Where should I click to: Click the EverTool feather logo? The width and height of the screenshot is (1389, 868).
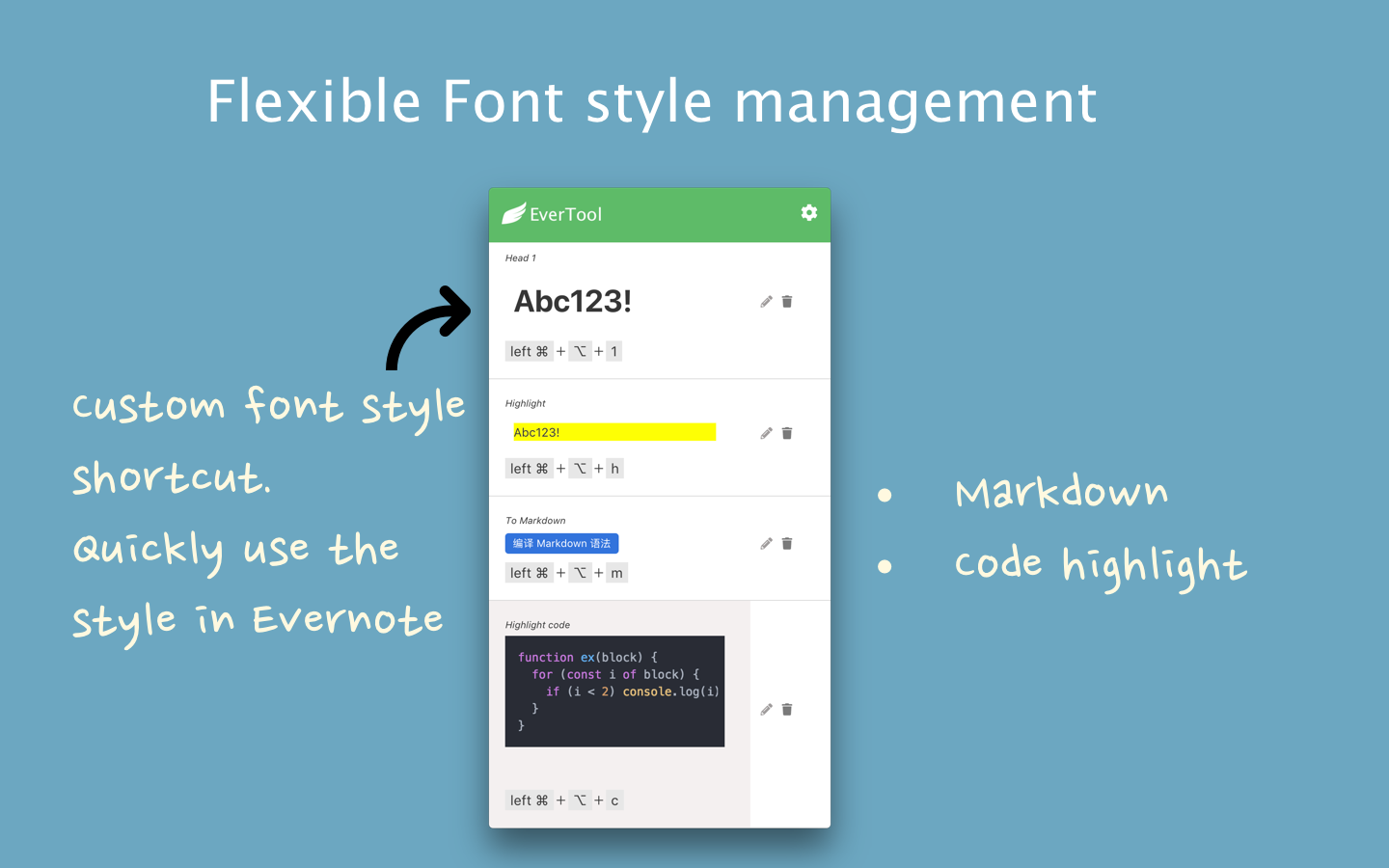tap(513, 213)
